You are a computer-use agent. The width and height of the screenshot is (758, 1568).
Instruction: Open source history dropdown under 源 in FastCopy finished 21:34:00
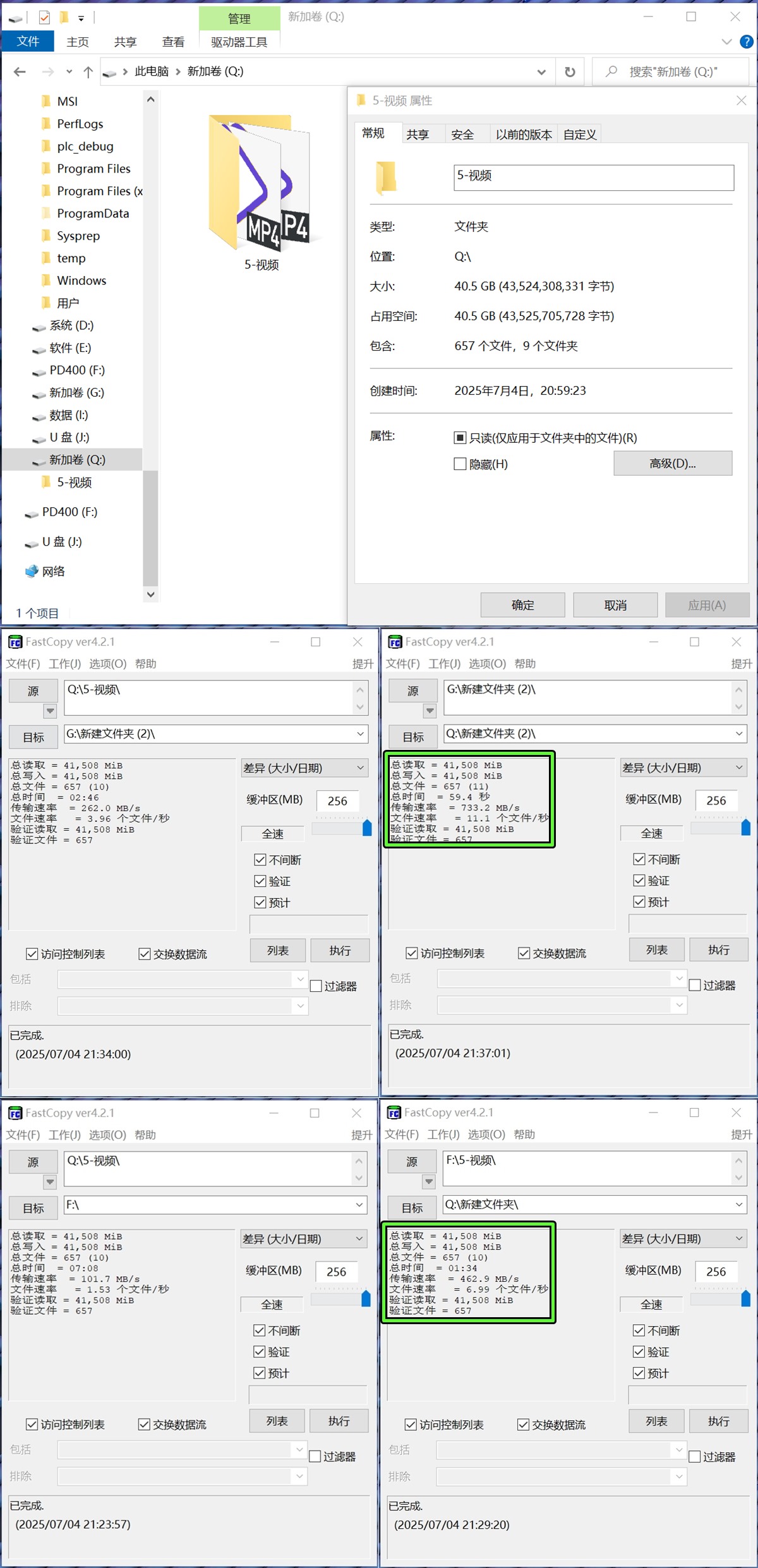click(x=50, y=711)
